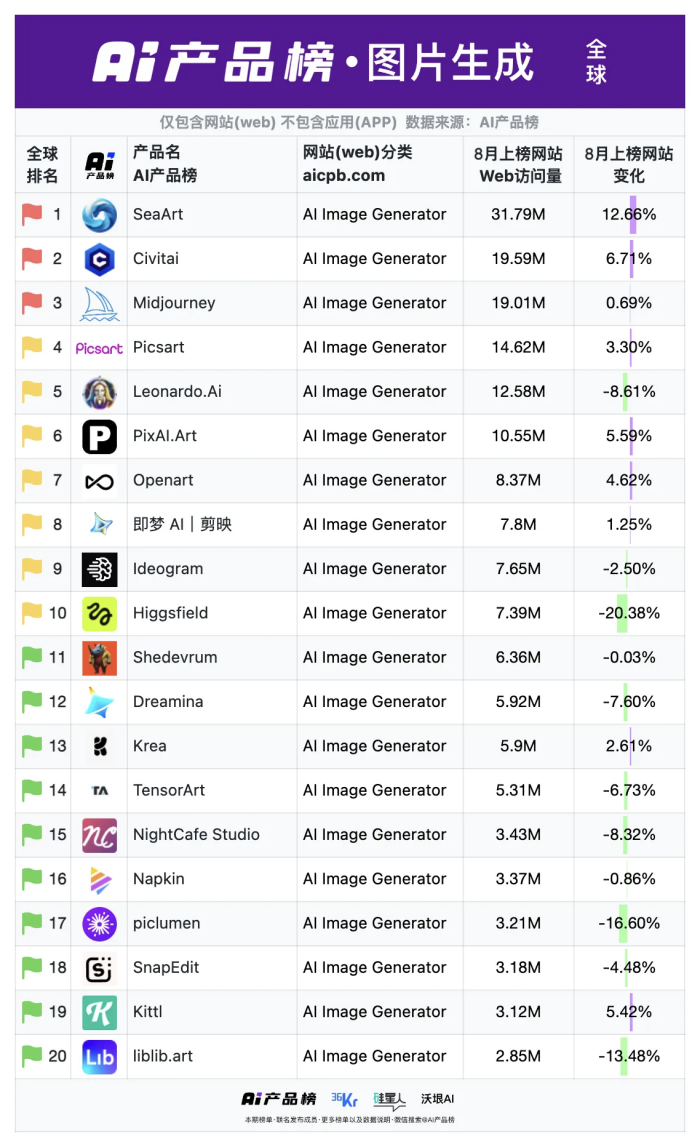Click the NightCafe Studio product name

196,835
